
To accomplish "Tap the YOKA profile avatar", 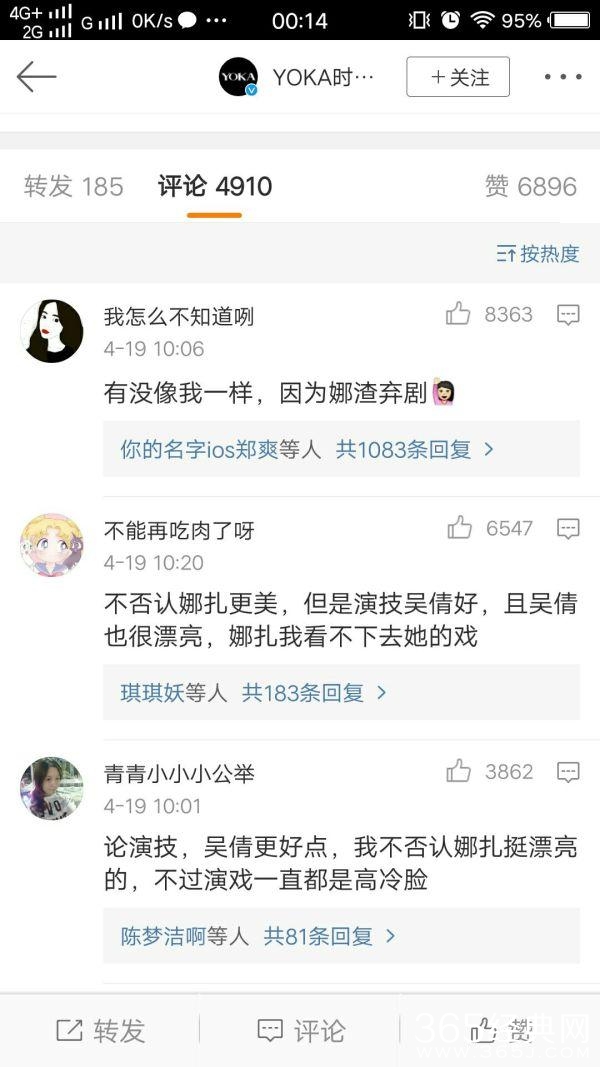I will coord(238,77).
